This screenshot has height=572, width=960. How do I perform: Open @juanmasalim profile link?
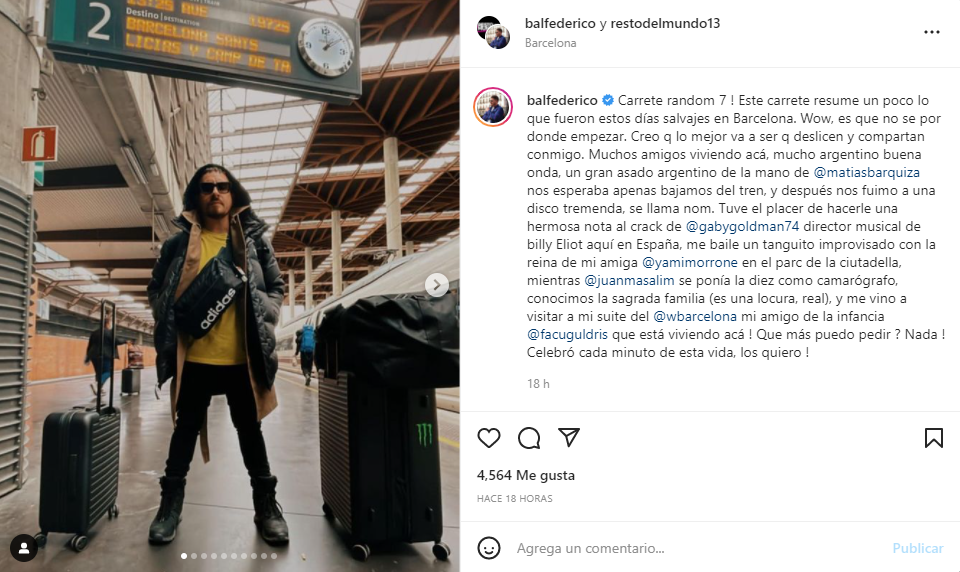click(x=629, y=280)
